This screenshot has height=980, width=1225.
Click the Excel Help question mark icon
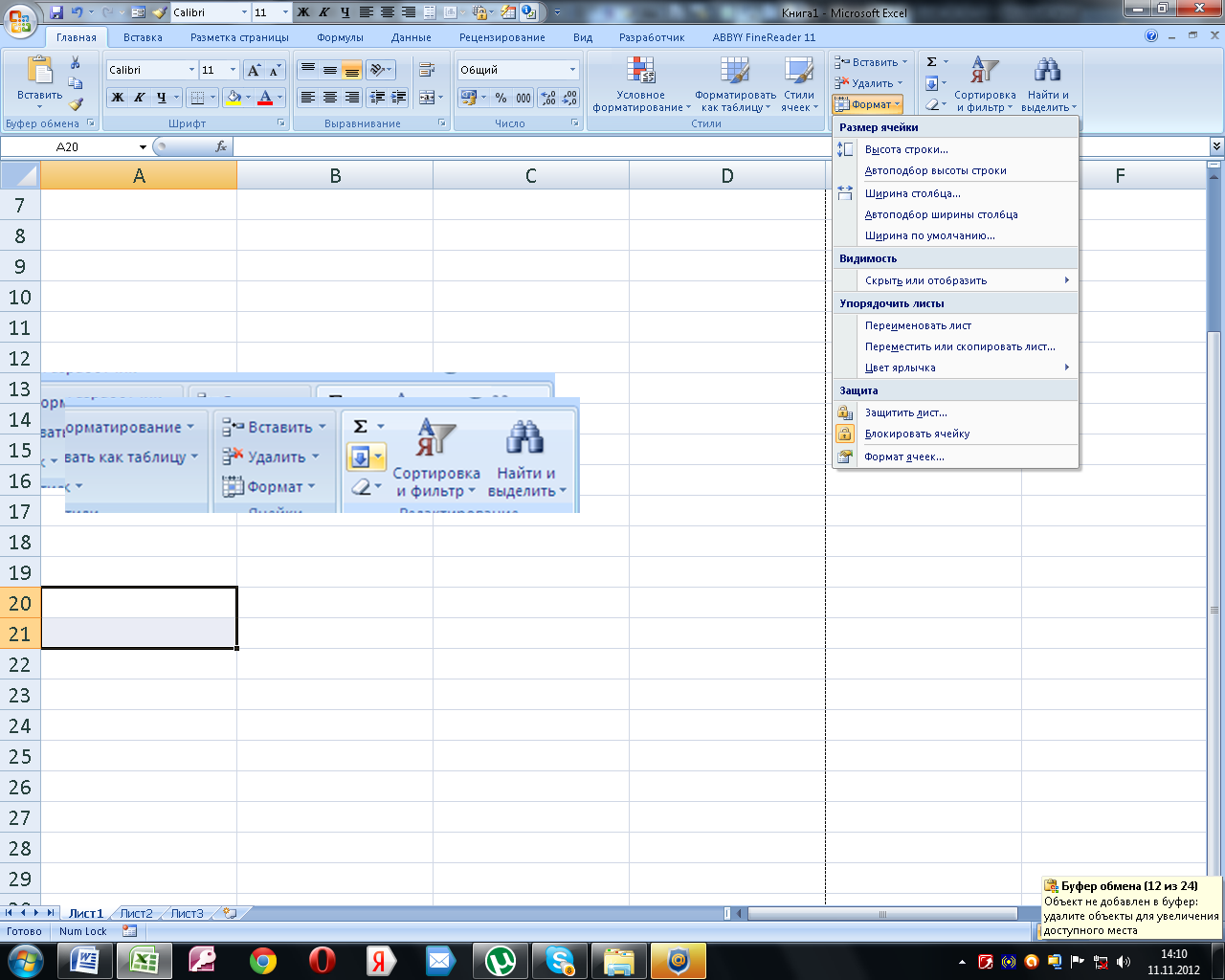[x=1151, y=36]
